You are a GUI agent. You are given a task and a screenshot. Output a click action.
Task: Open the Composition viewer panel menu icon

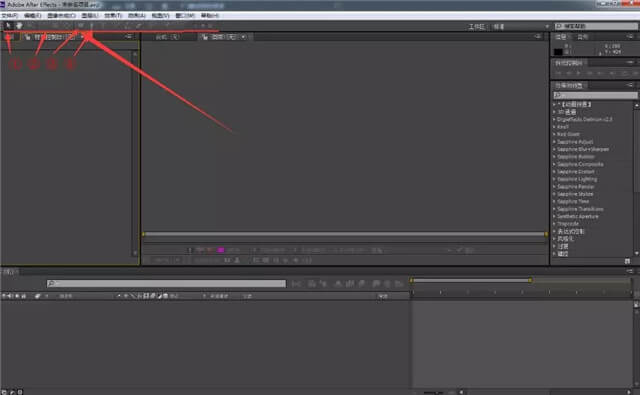(x=538, y=37)
